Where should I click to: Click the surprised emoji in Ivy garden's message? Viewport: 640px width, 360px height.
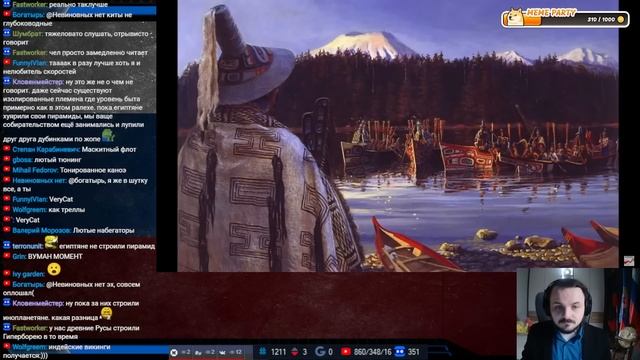[53, 269]
